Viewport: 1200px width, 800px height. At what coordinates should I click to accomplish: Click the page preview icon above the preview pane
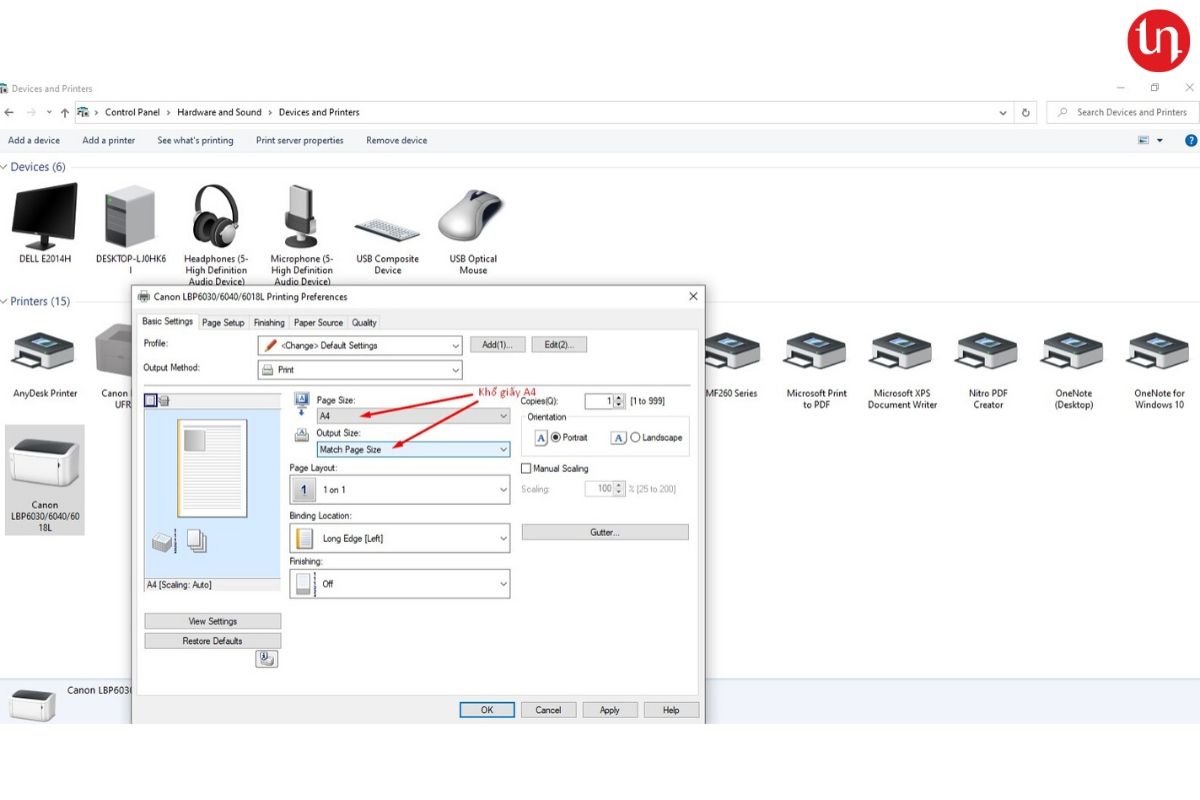150,401
